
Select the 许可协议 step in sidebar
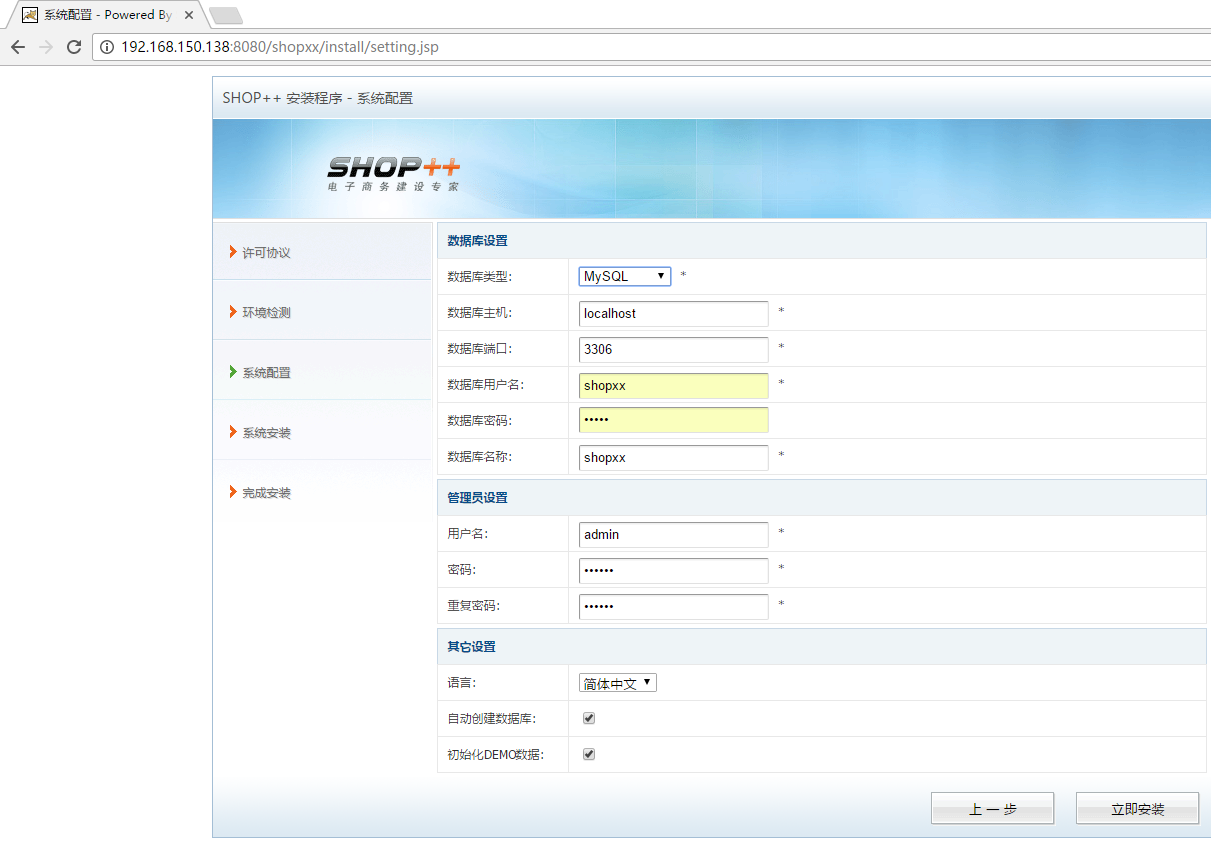click(x=266, y=253)
